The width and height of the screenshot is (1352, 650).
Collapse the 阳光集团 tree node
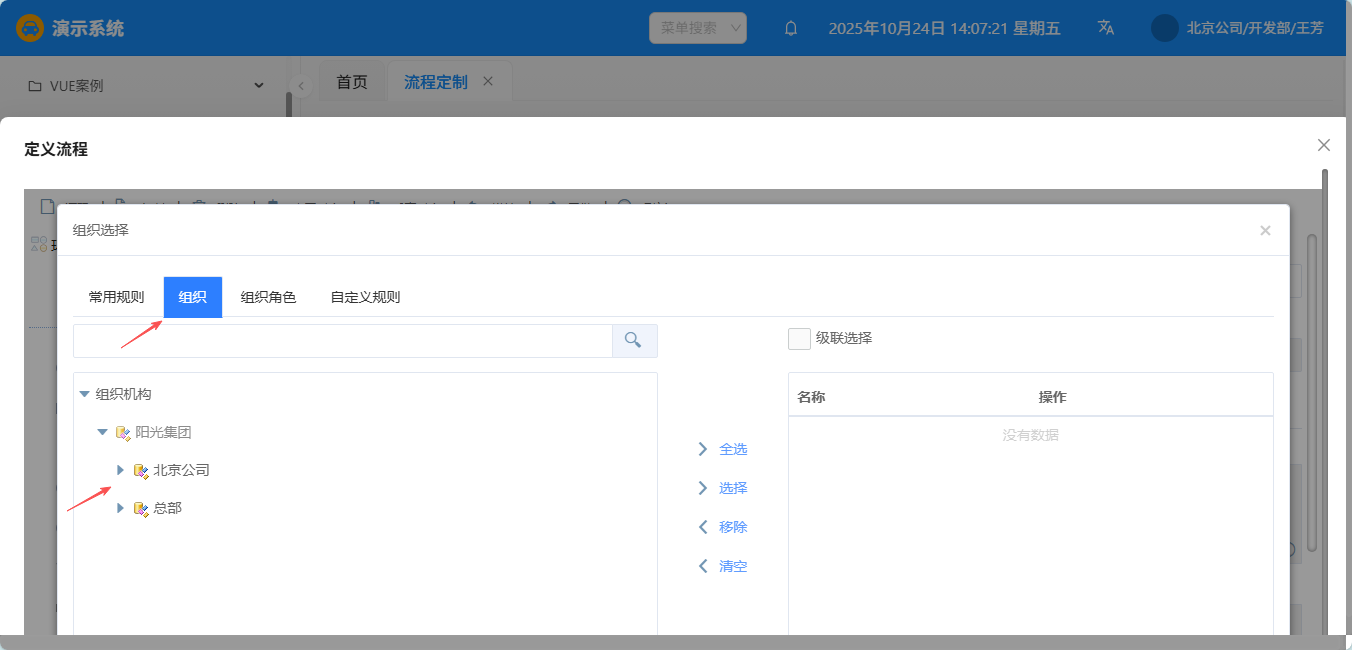click(102, 432)
